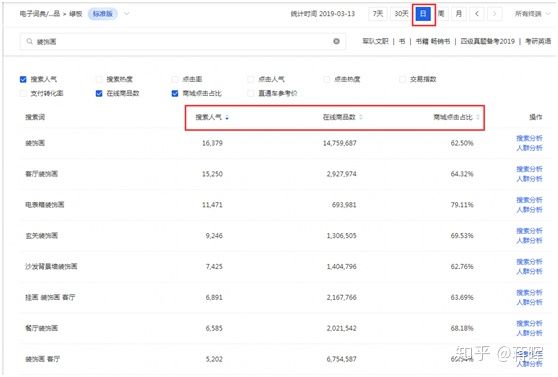Uncheck the 商城点击占比 checkbox

coord(175,93)
